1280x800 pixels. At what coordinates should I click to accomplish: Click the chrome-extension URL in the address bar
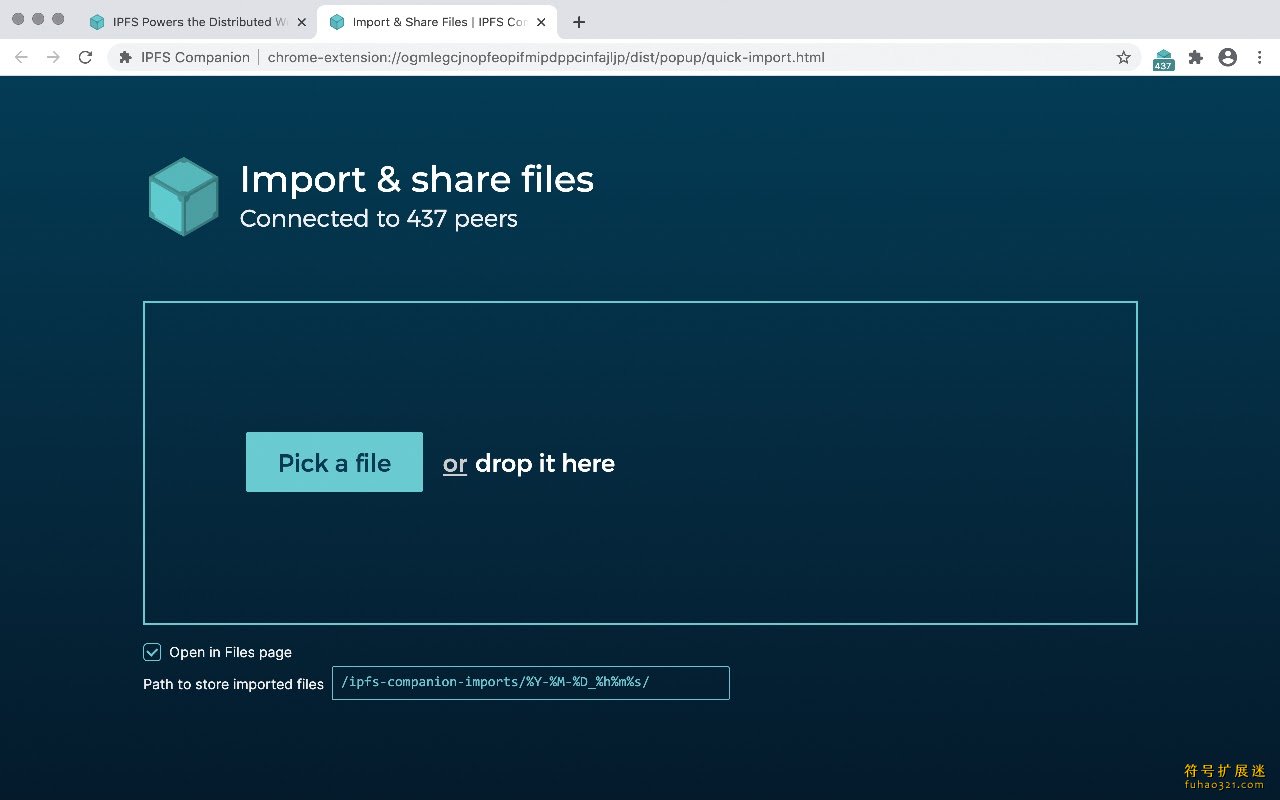click(x=546, y=57)
